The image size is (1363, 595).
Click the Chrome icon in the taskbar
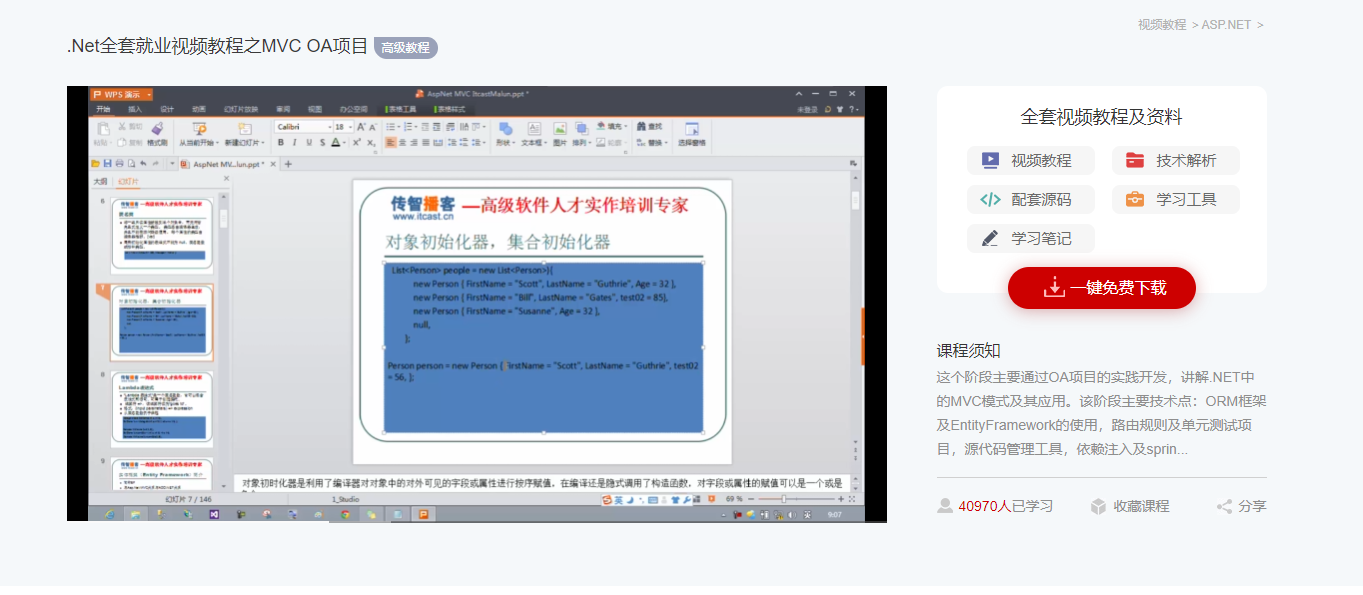point(345,514)
